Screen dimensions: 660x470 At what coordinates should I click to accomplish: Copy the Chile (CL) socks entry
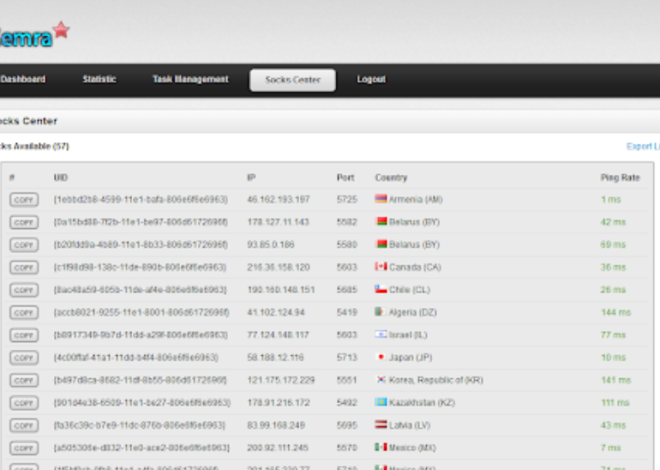tap(24, 290)
